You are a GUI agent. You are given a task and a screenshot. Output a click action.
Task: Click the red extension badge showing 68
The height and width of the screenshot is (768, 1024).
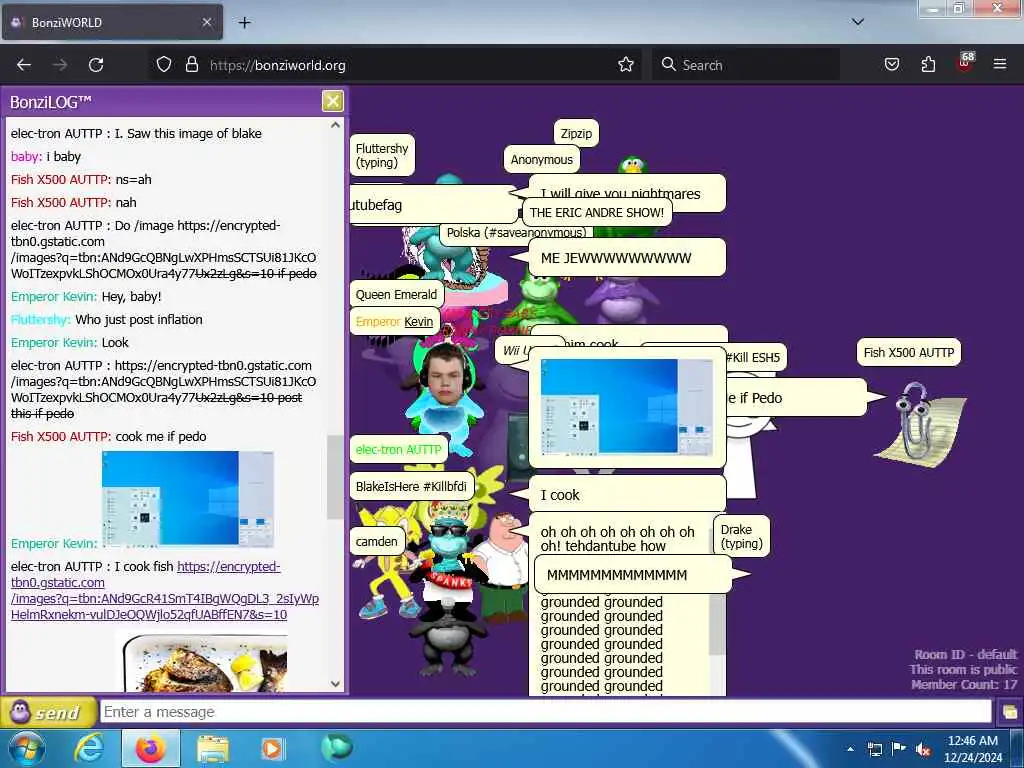(x=964, y=62)
